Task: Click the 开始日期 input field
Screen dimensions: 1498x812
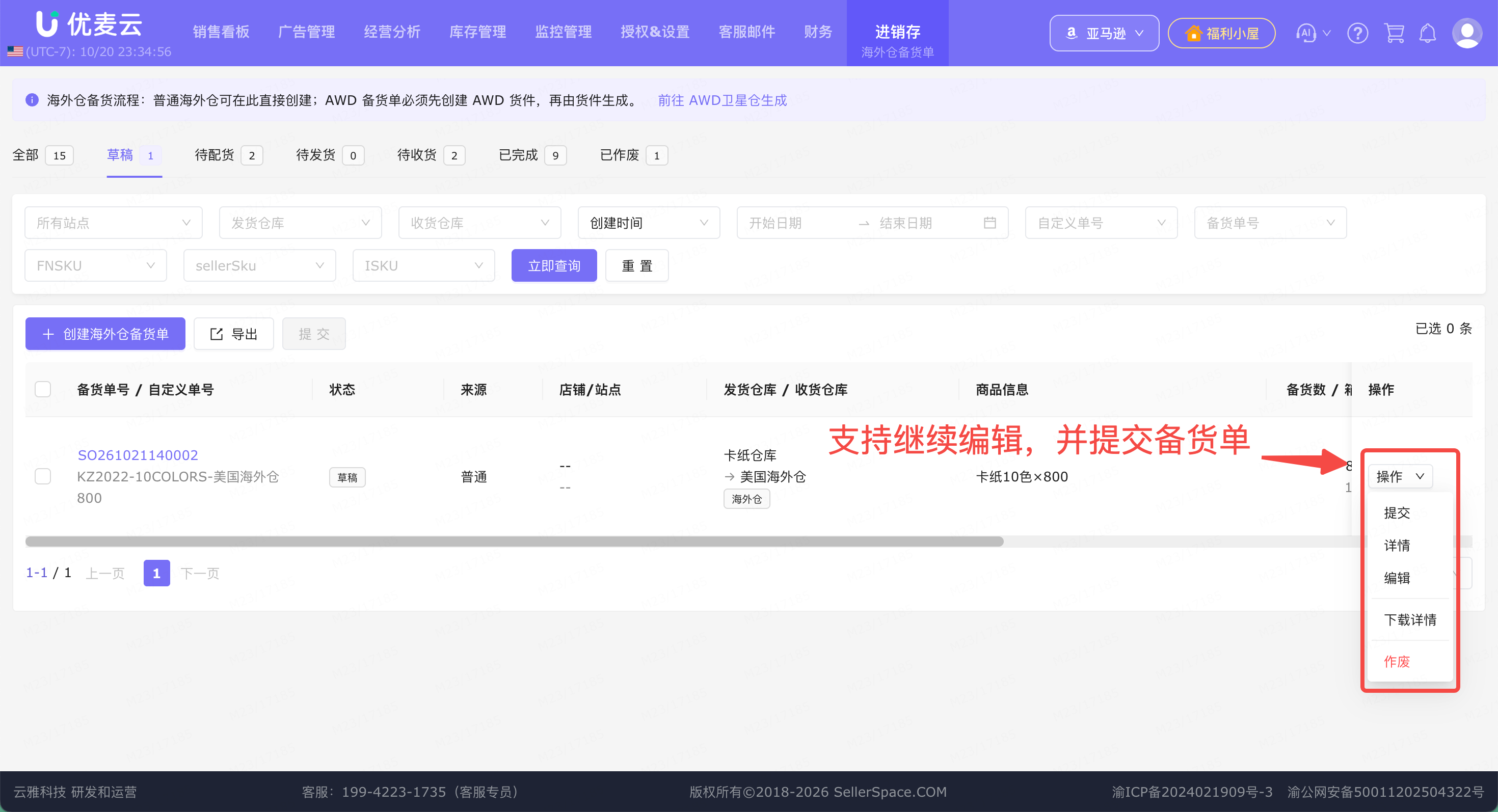Action: [797, 223]
